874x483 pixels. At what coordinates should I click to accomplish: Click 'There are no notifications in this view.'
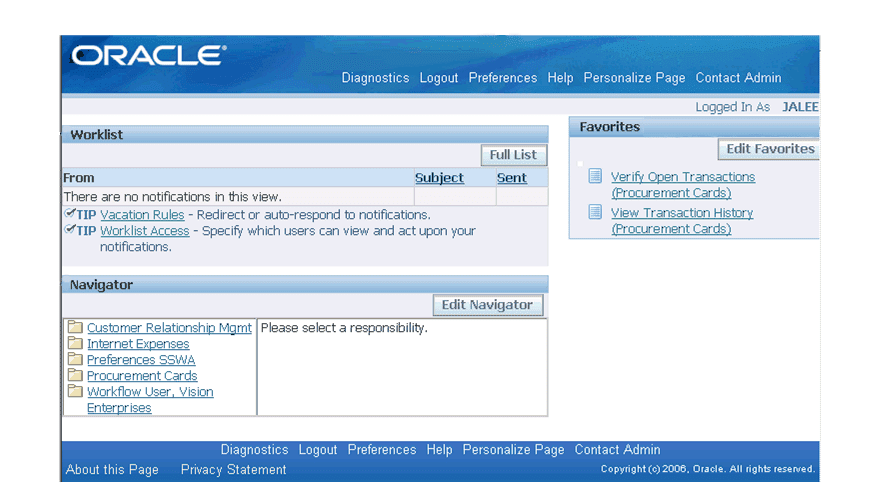point(173,197)
